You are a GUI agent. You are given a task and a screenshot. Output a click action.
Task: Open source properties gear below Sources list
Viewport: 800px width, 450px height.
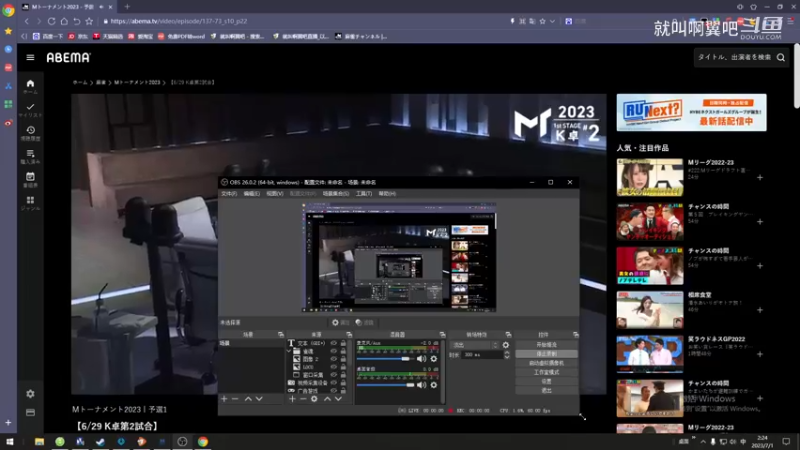(314, 398)
